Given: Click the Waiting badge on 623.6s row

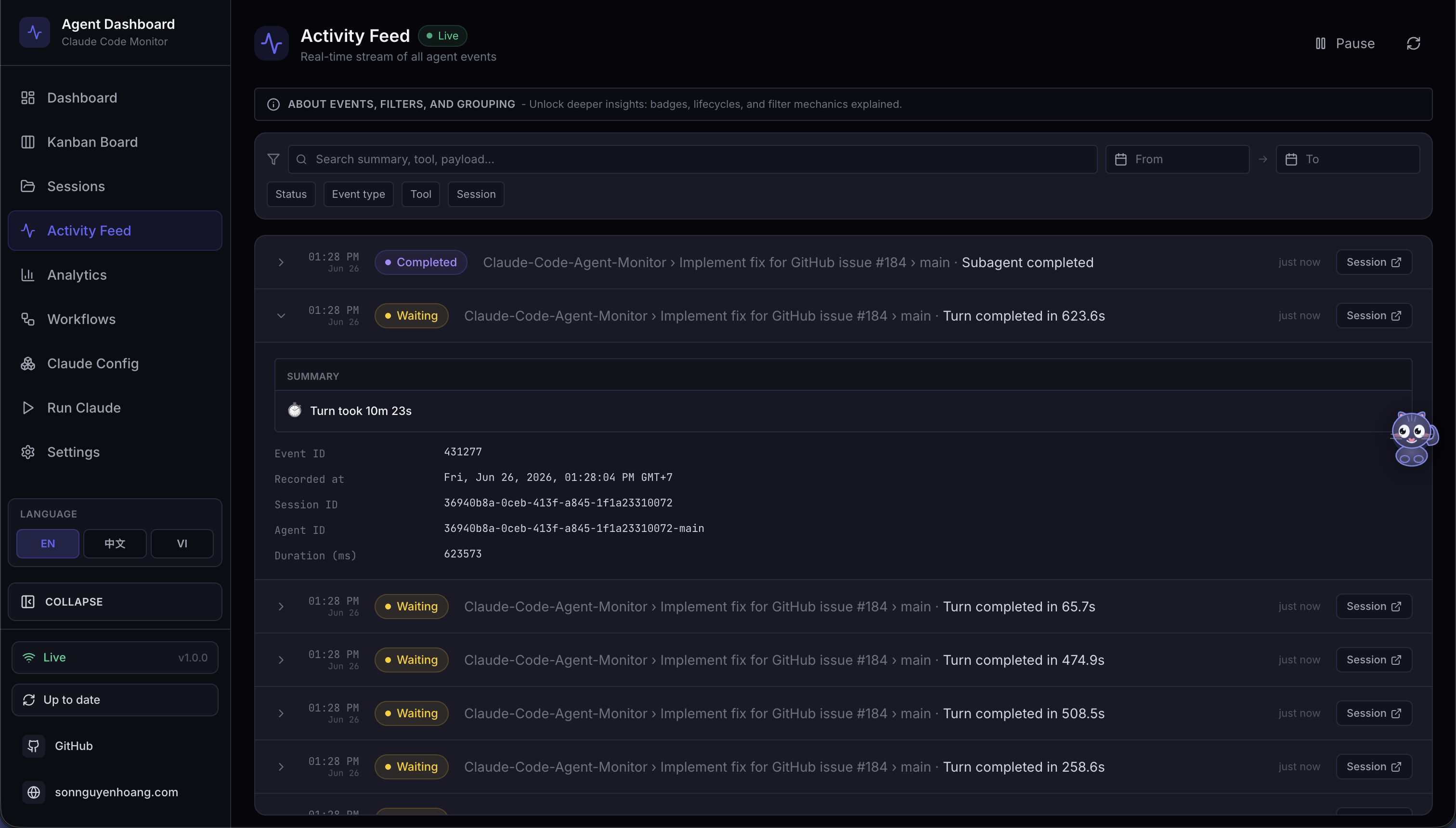Looking at the screenshot, I should (411, 316).
